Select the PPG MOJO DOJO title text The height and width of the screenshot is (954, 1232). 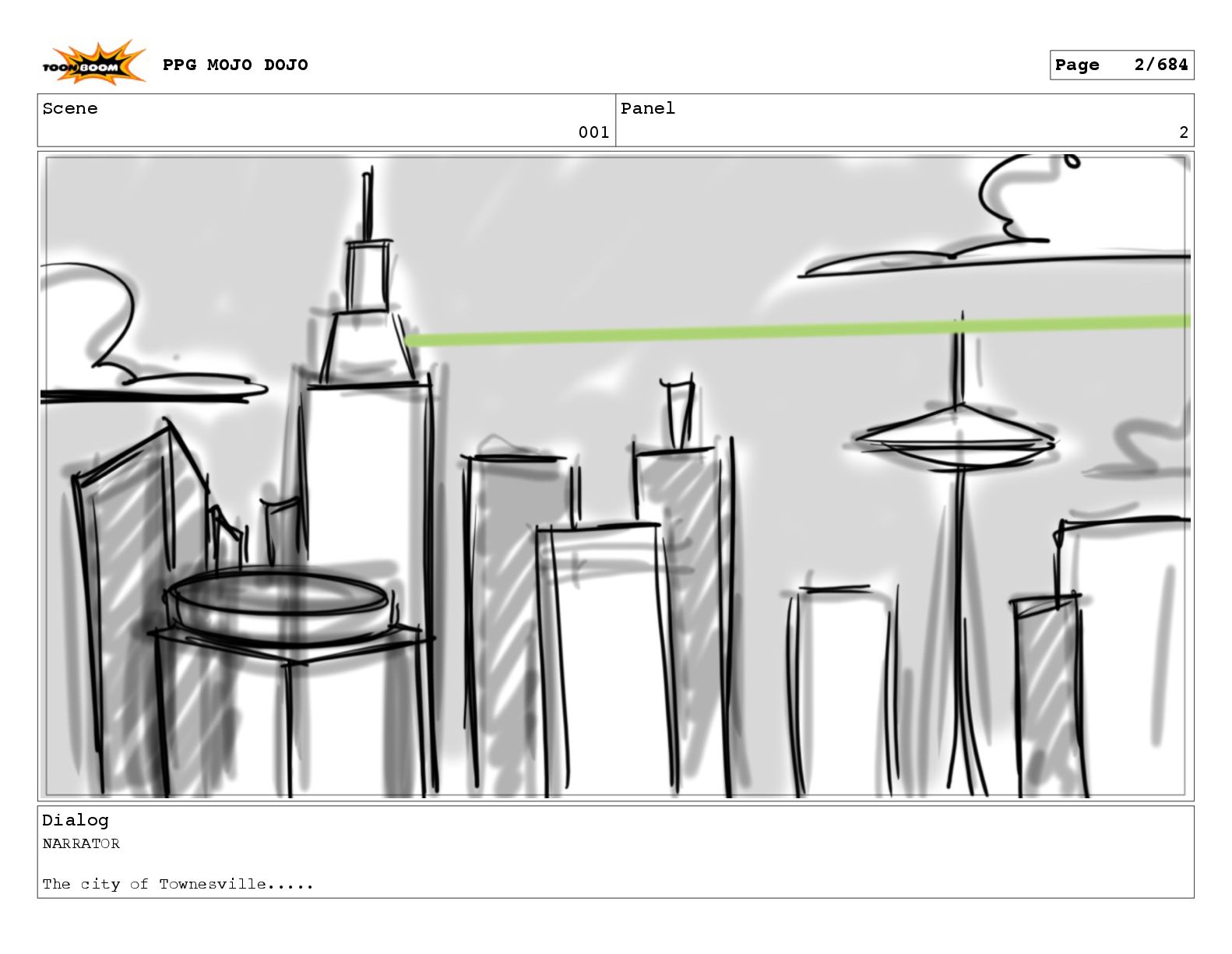[235, 65]
